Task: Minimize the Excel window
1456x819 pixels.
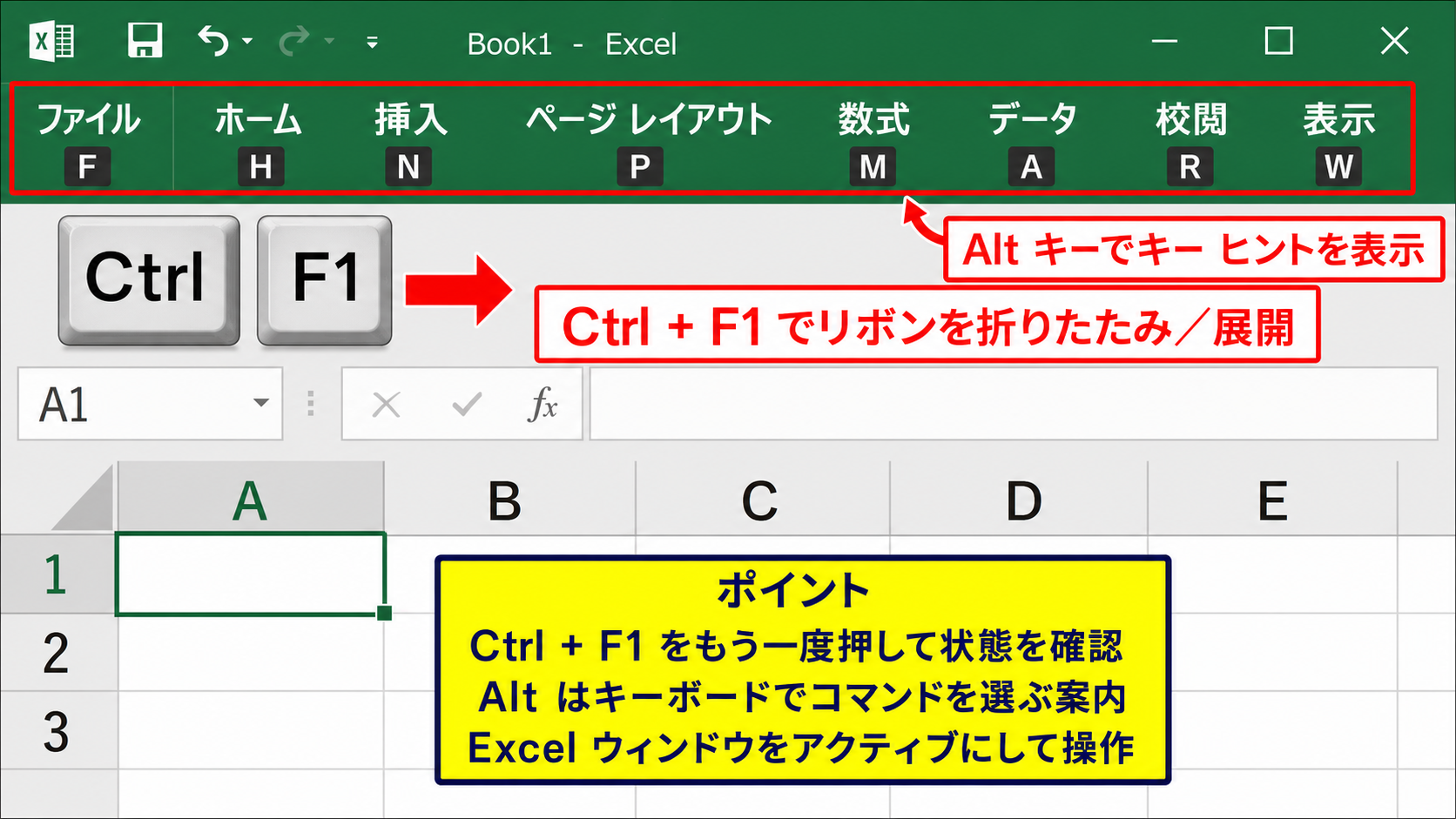Action: 1164,41
